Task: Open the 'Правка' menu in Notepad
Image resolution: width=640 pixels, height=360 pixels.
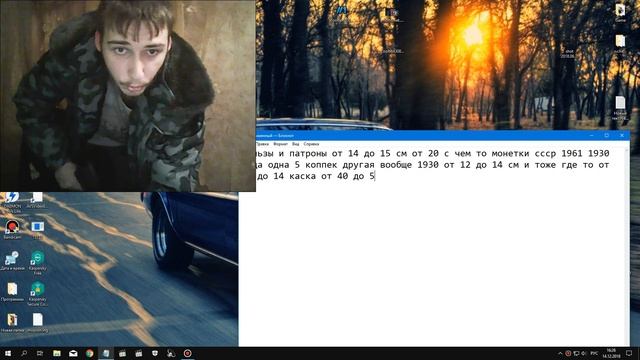Action: tap(262, 144)
